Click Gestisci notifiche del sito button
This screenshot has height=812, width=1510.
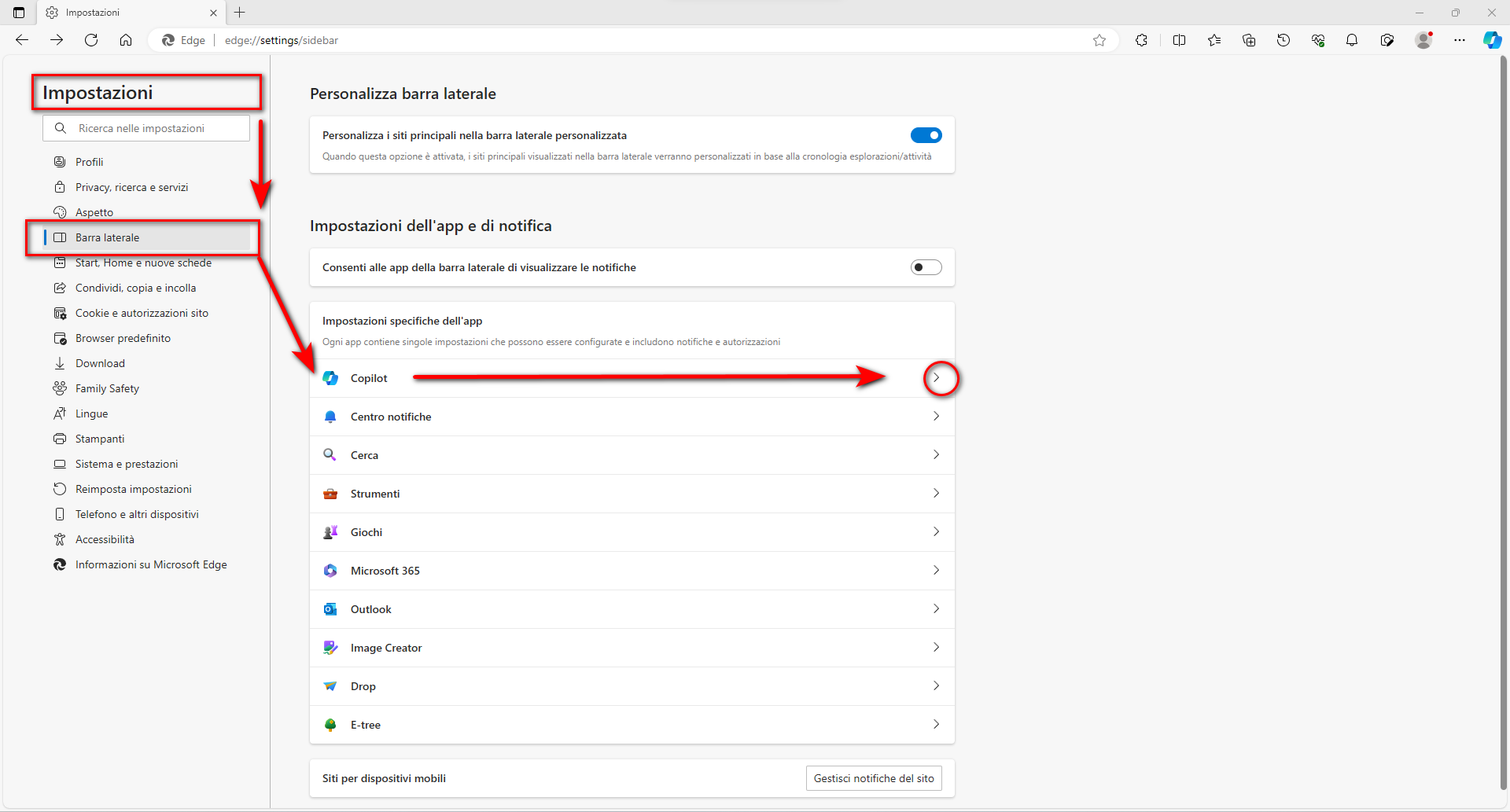click(x=874, y=778)
